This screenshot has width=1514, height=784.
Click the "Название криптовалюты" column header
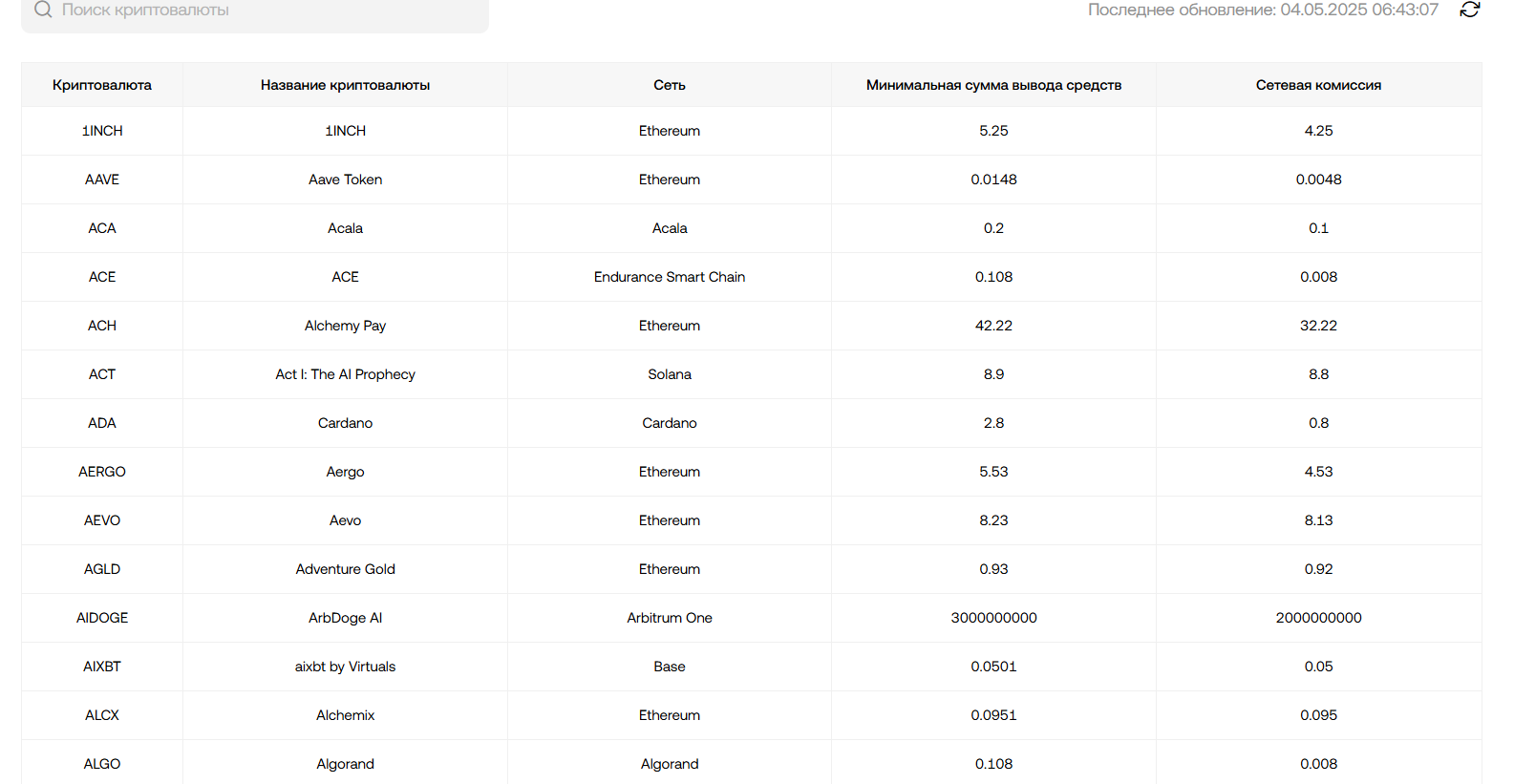(x=345, y=85)
